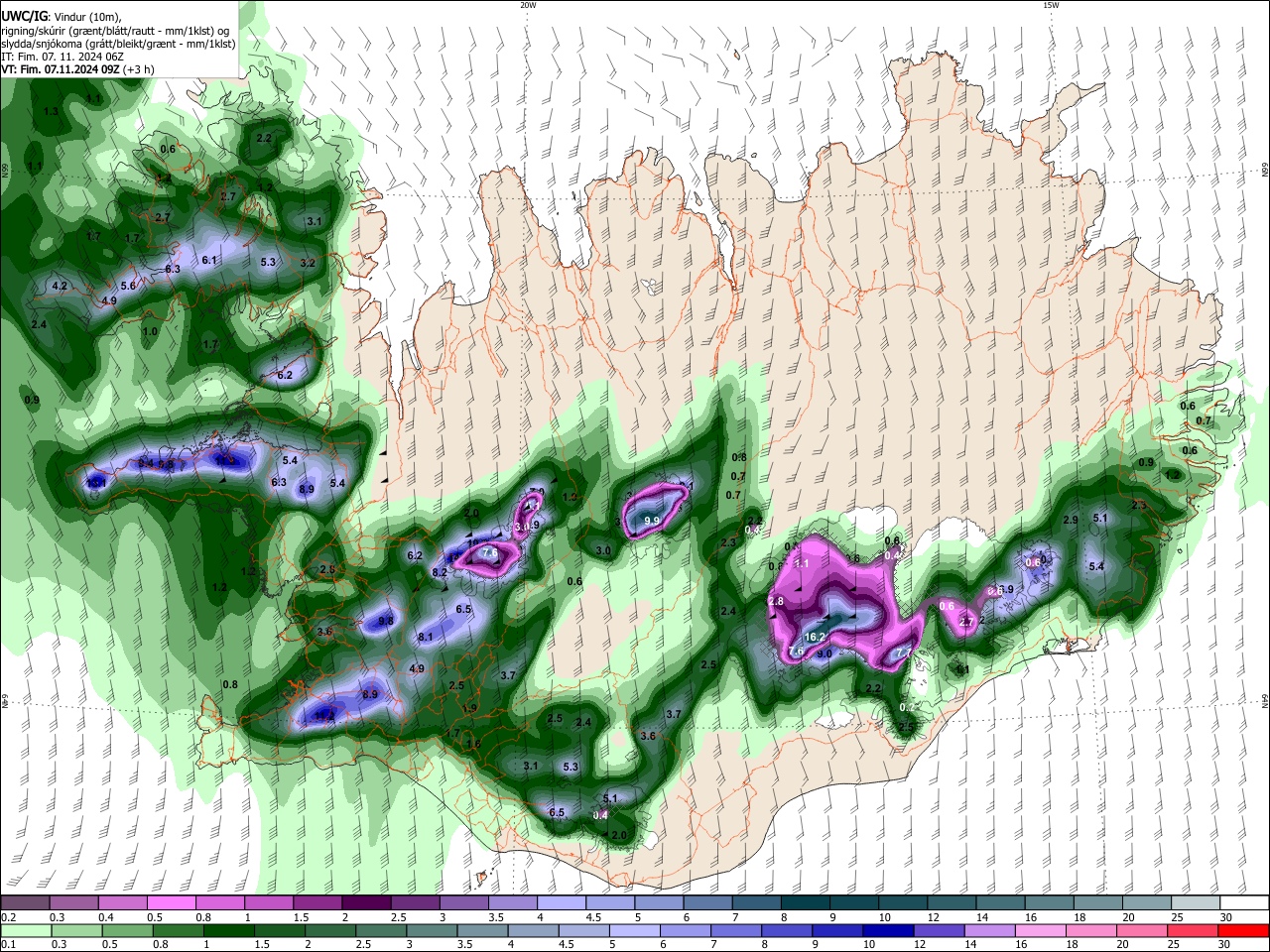Pick the lilac 14 swatch, bottom legend row
1270x952 pixels.
point(989,930)
